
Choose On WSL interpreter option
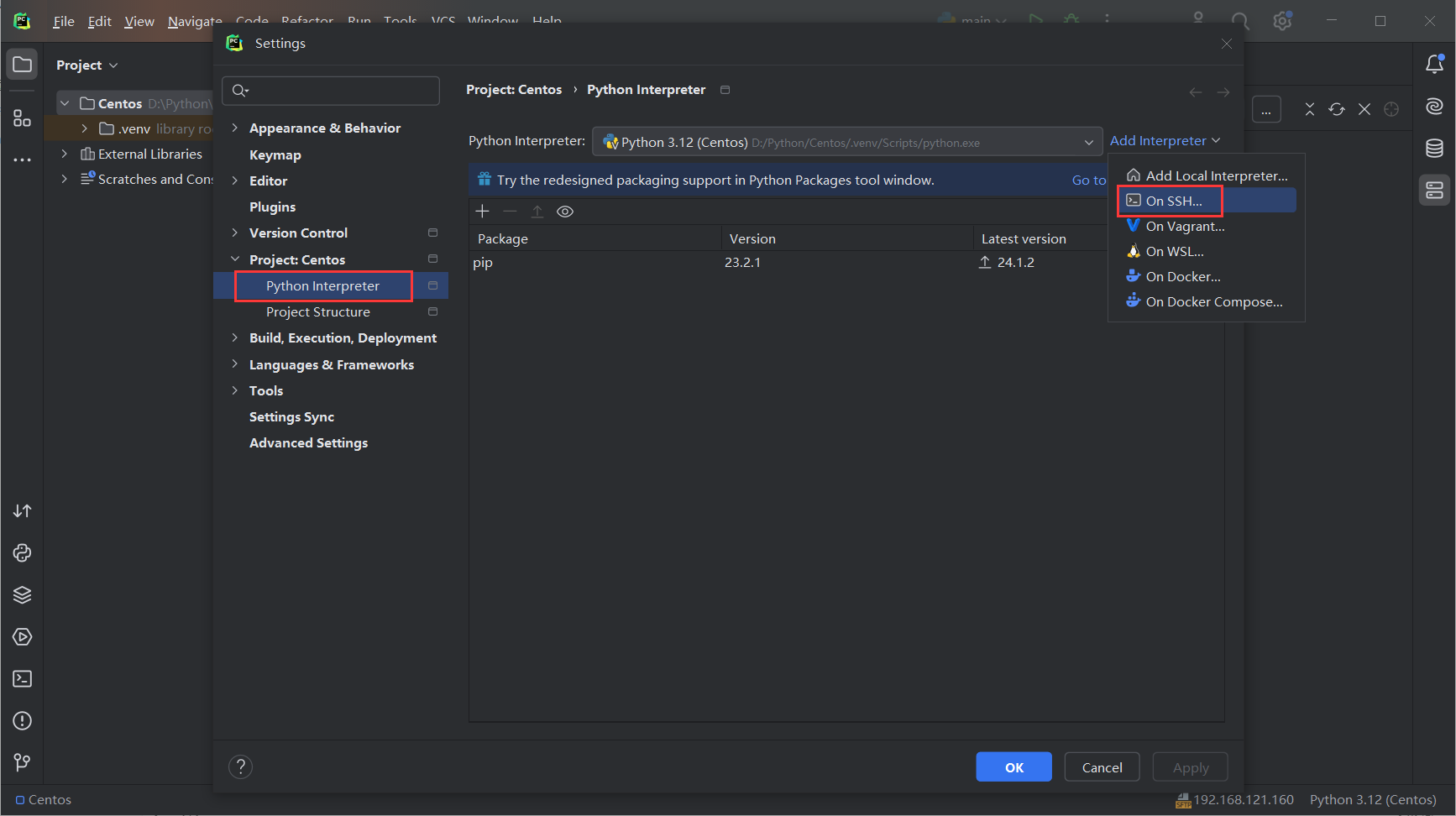(1207, 251)
